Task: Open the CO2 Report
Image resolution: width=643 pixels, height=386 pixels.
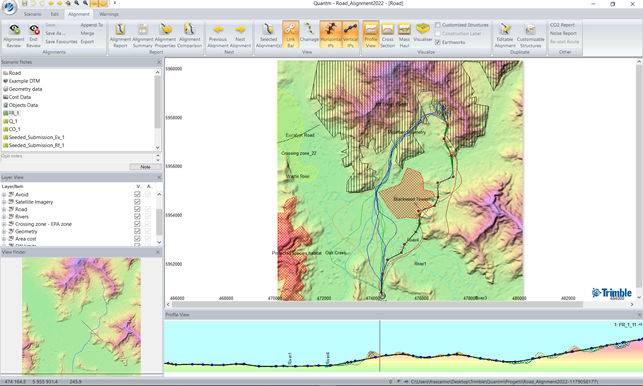Action: pyautogui.click(x=562, y=25)
